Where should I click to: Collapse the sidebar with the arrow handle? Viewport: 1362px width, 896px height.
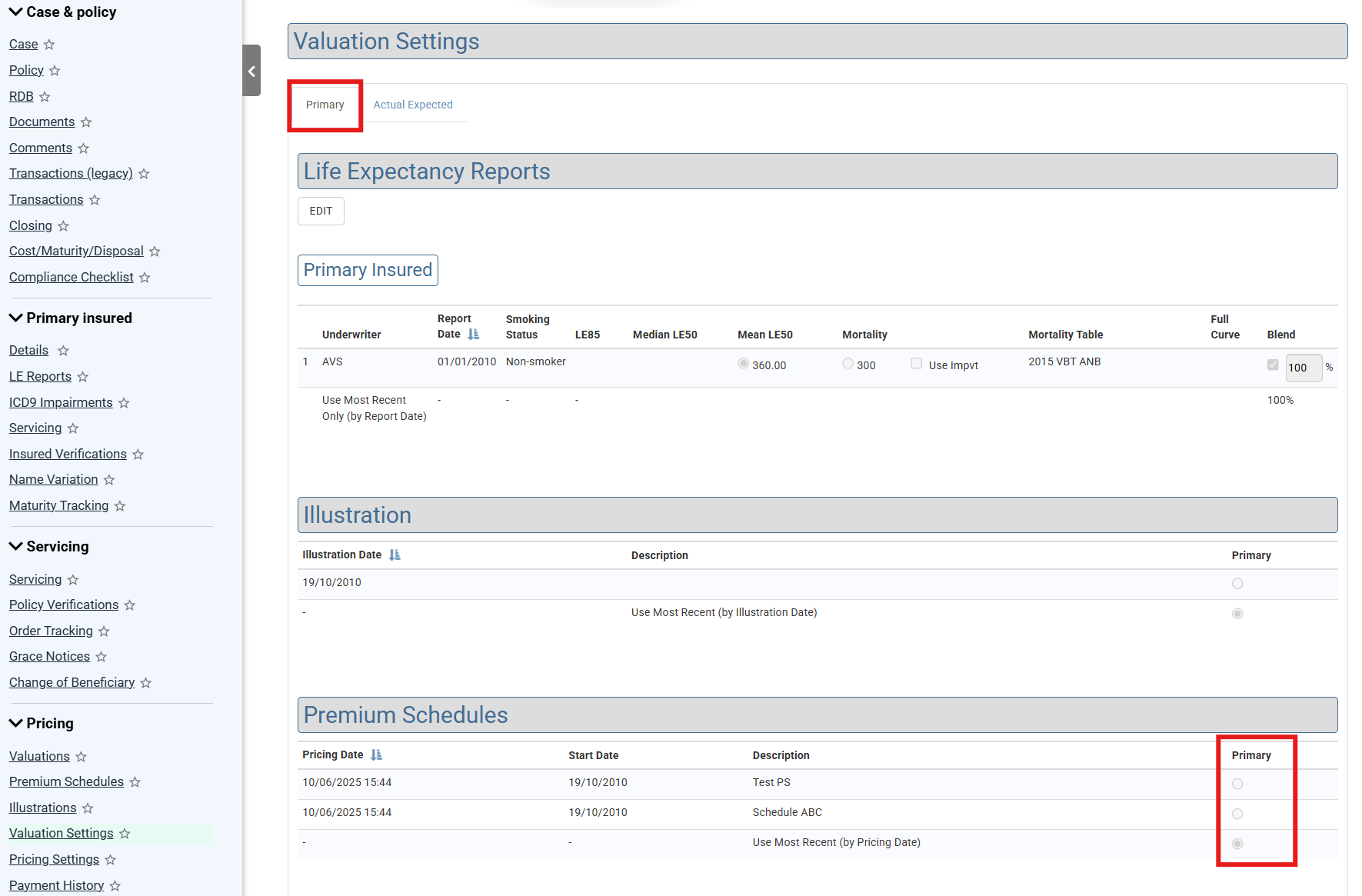(251, 71)
